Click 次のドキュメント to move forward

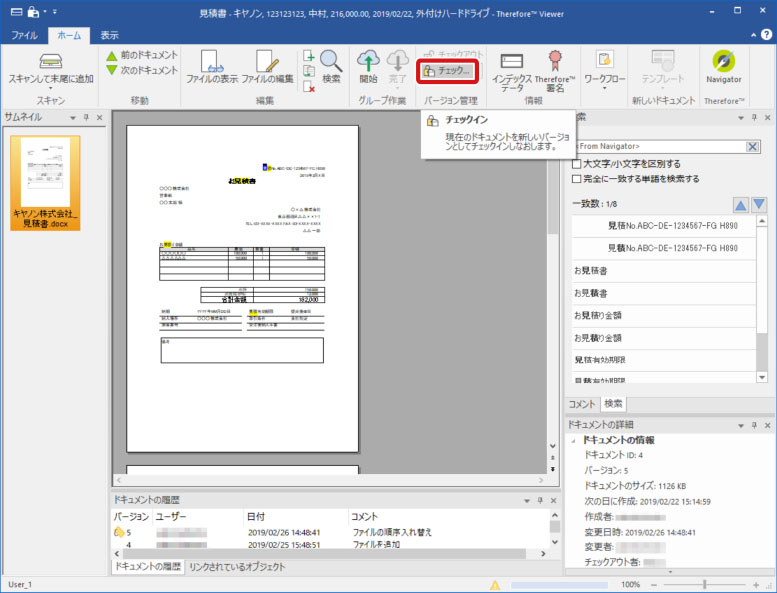point(141,70)
